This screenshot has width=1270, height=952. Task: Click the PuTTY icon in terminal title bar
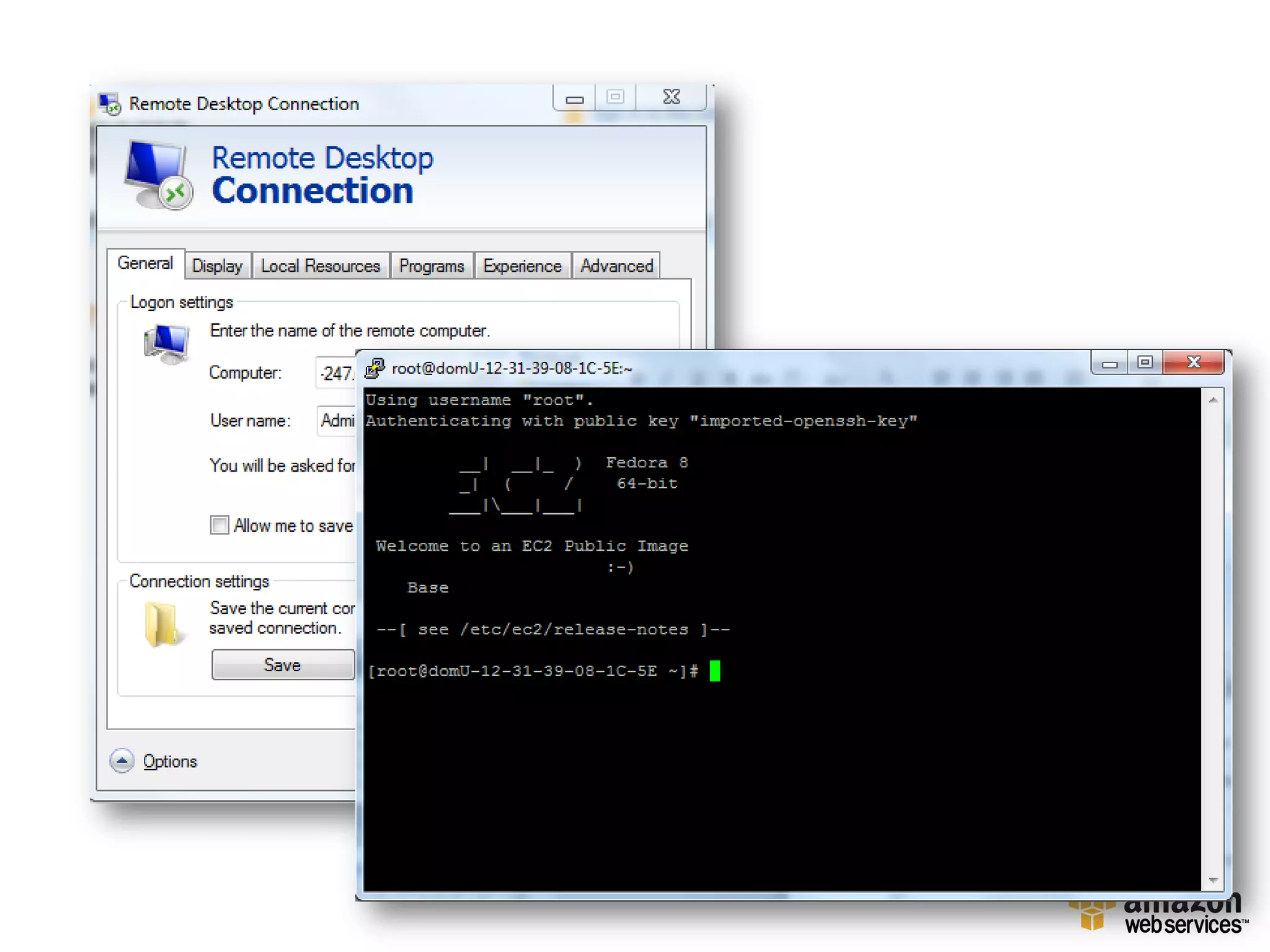coord(375,368)
